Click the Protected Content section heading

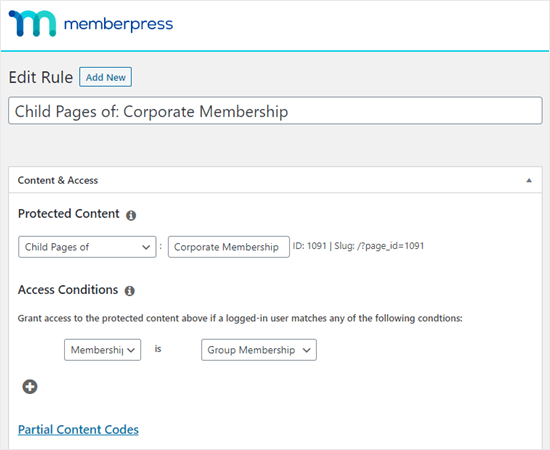click(x=69, y=214)
